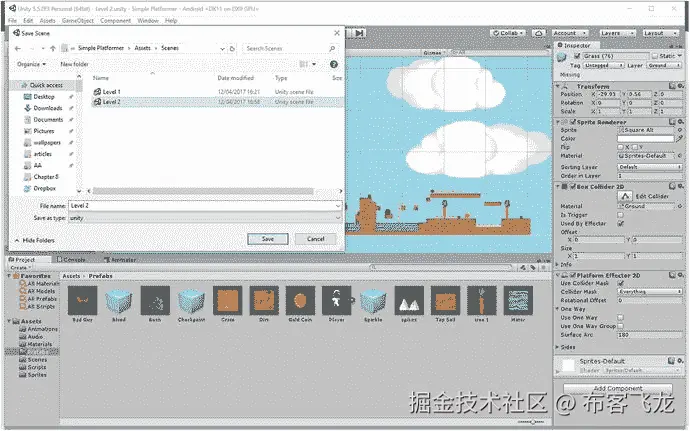Toggle the Is Trigger checkbox
Image resolution: width=690 pixels, height=431 pixels.
[620, 215]
